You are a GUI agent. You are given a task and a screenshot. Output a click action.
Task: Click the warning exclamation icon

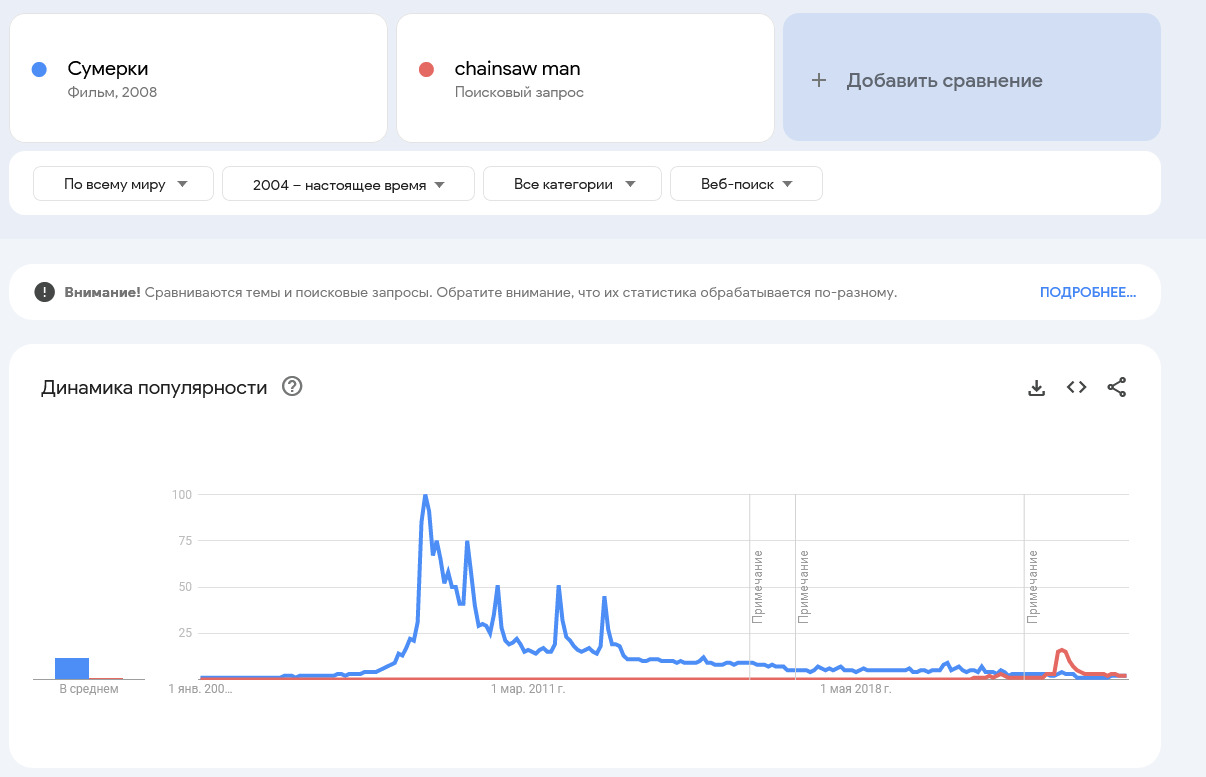44,292
